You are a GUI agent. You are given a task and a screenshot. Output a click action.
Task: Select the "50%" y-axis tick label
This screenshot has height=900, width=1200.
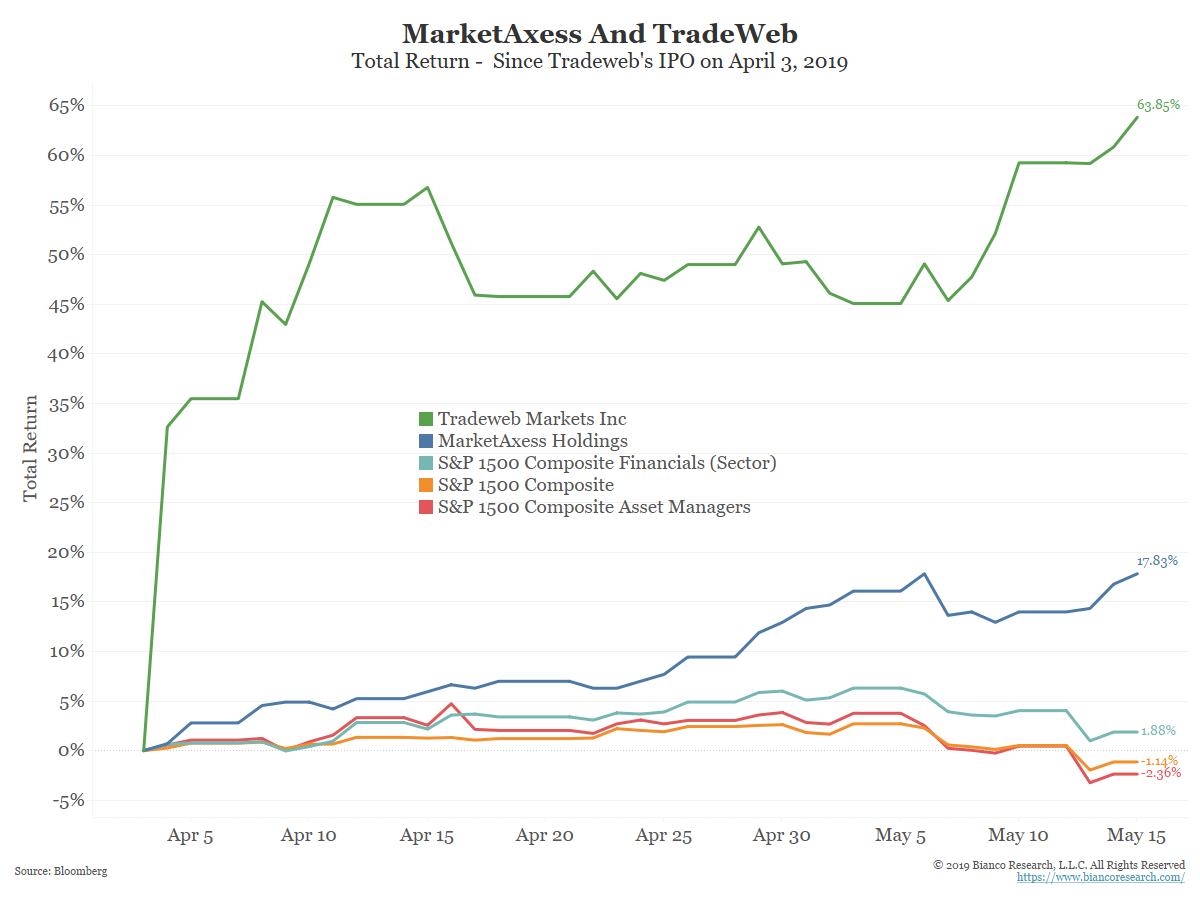67,254
